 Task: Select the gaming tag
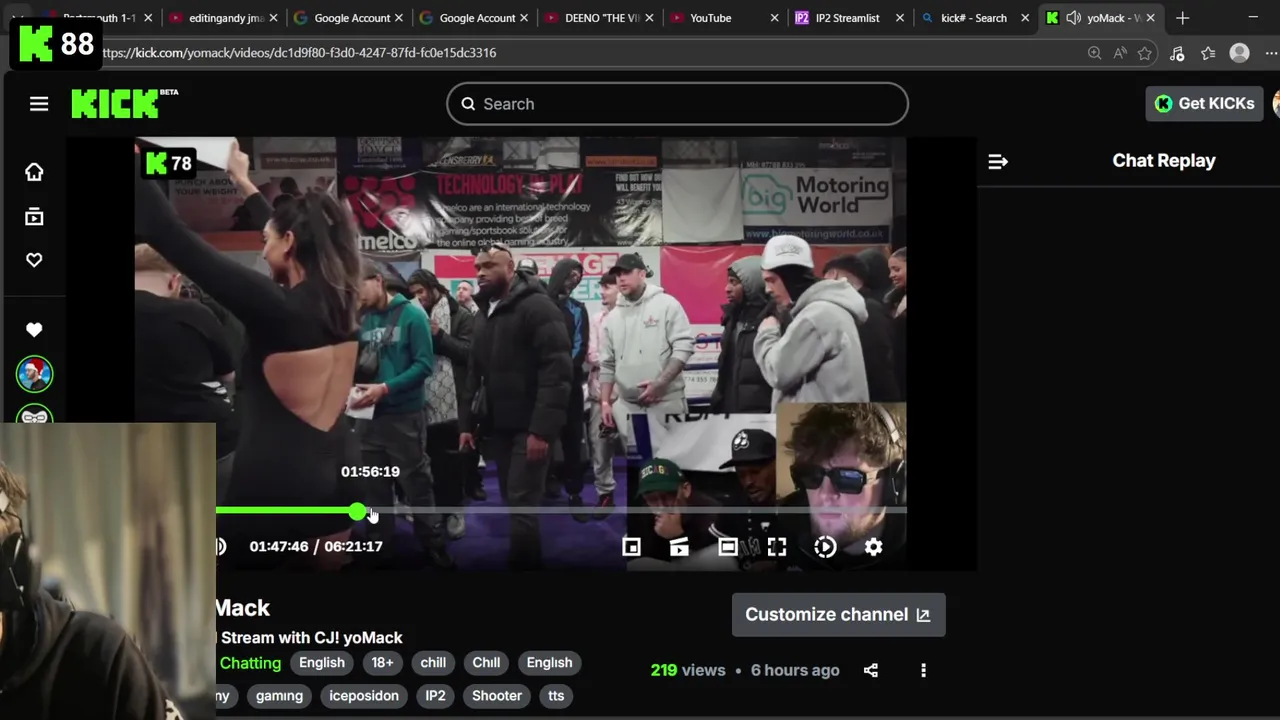click(x=279, y=696)
